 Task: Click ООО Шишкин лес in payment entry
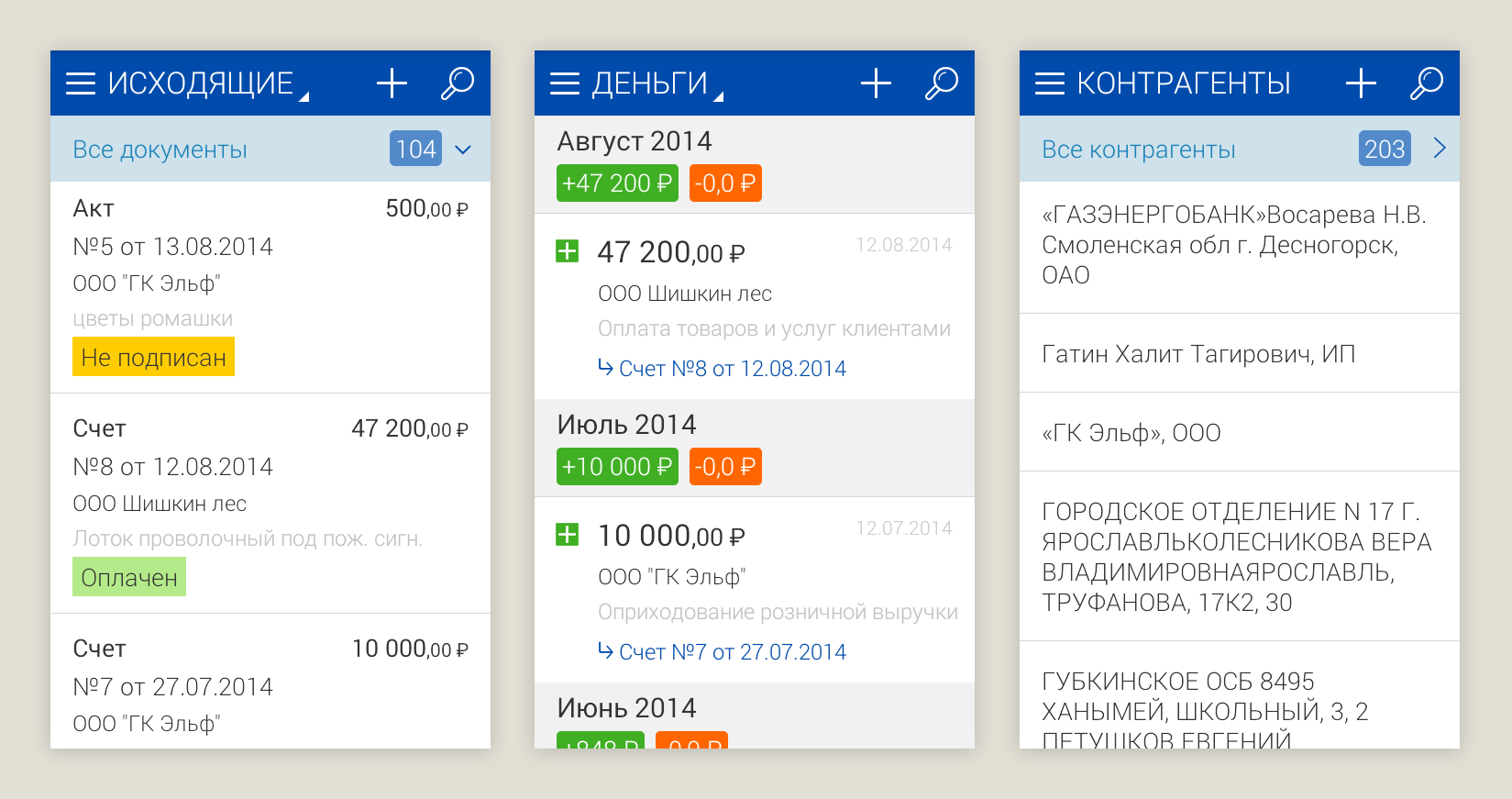(x=685, y=294)
